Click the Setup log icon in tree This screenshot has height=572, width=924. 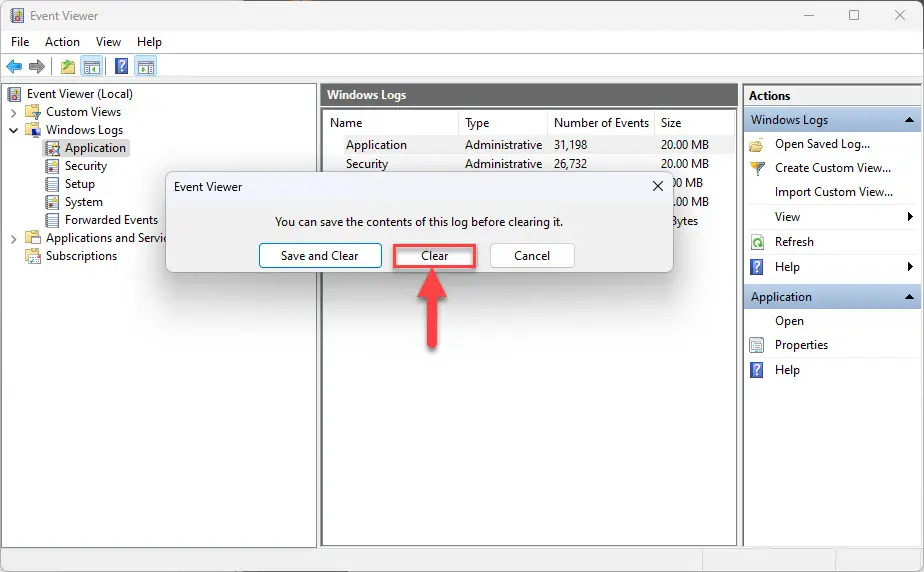tap(52, 184)
